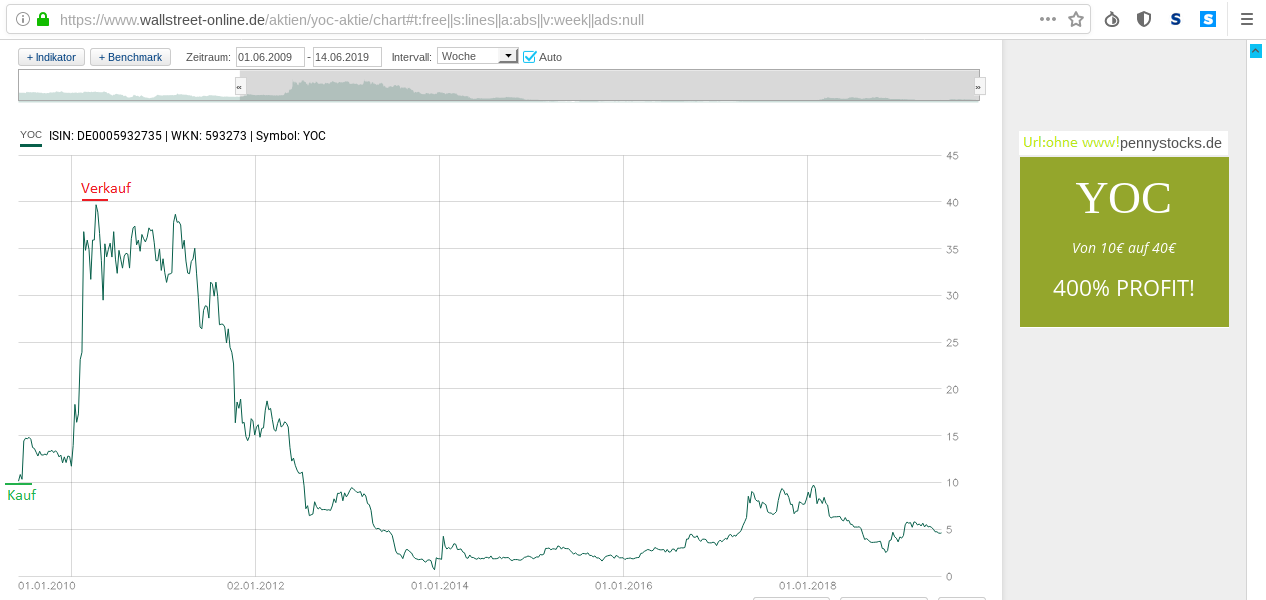This screenshot has height=600, width=1266.
Task: Click the YOC legend label above chart
Action: pyautogui.click(x=31, y=136)
